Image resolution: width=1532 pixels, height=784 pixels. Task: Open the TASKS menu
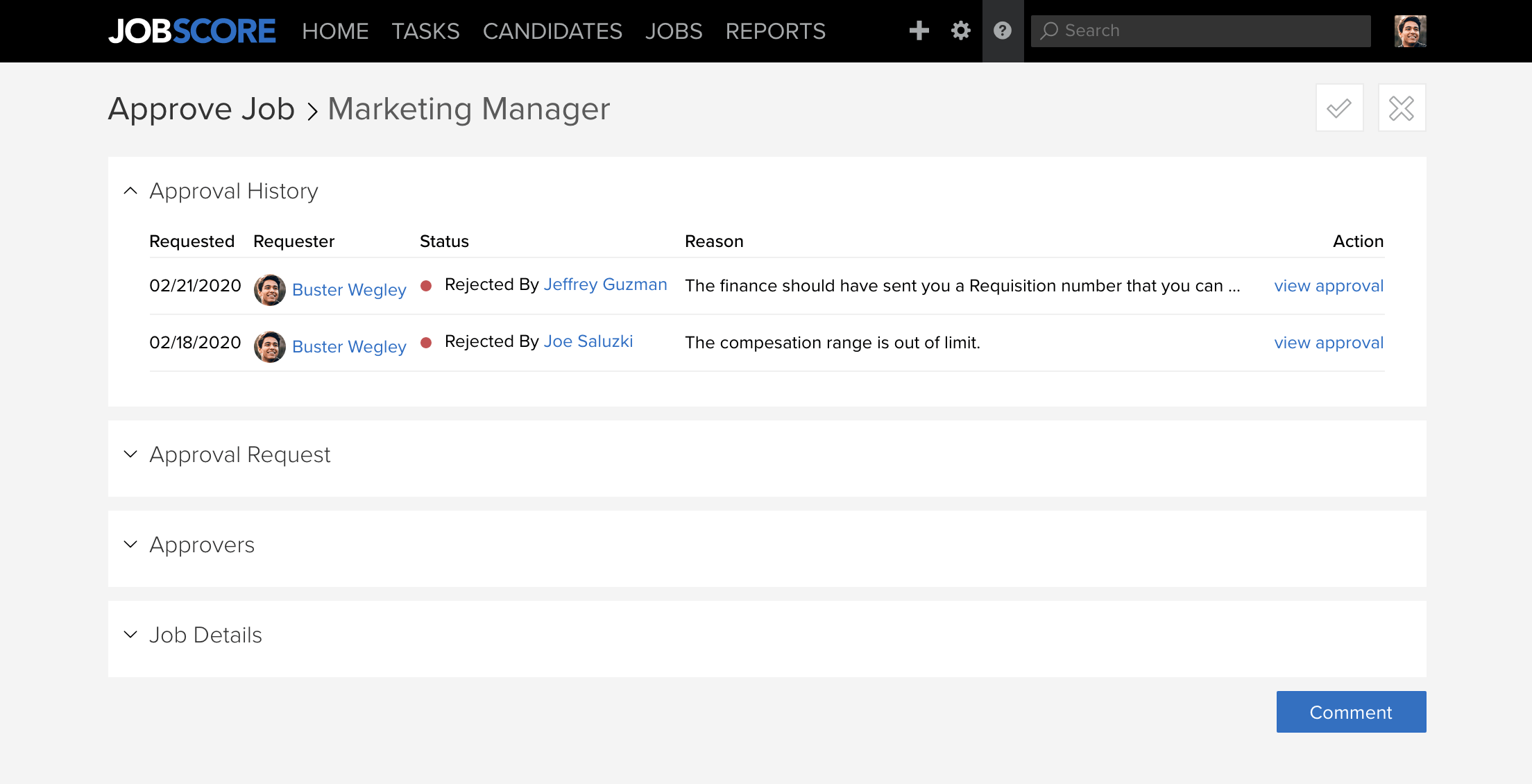[425, 31]
